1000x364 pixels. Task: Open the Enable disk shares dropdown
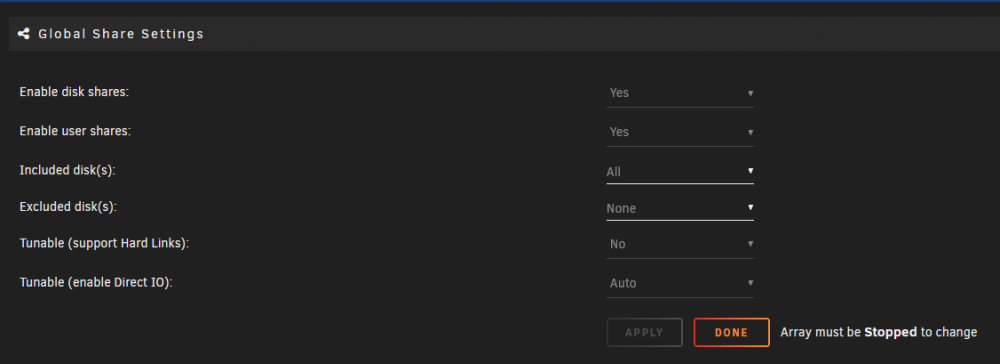(x=680, y=93)
